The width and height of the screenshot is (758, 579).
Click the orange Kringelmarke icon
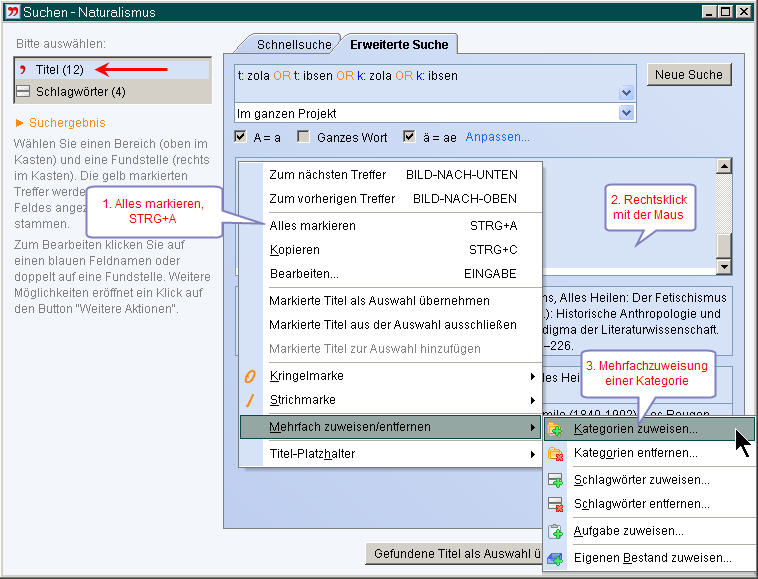click(251, 376)
